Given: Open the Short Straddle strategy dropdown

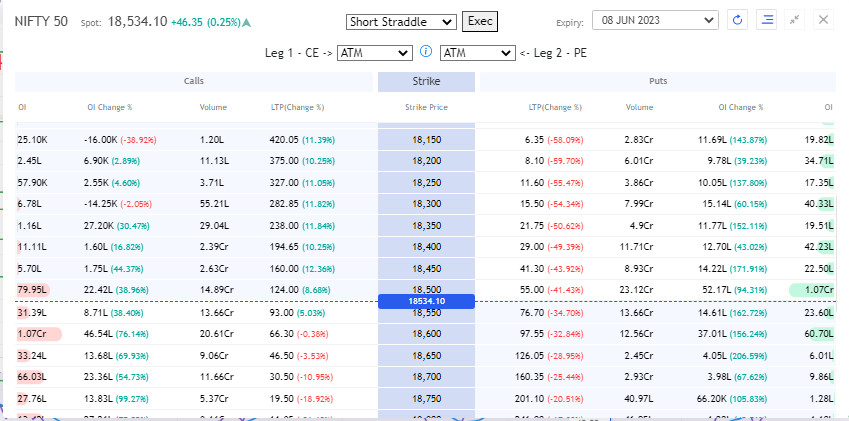Looking at the screenshot, I should tap(401, 22).
